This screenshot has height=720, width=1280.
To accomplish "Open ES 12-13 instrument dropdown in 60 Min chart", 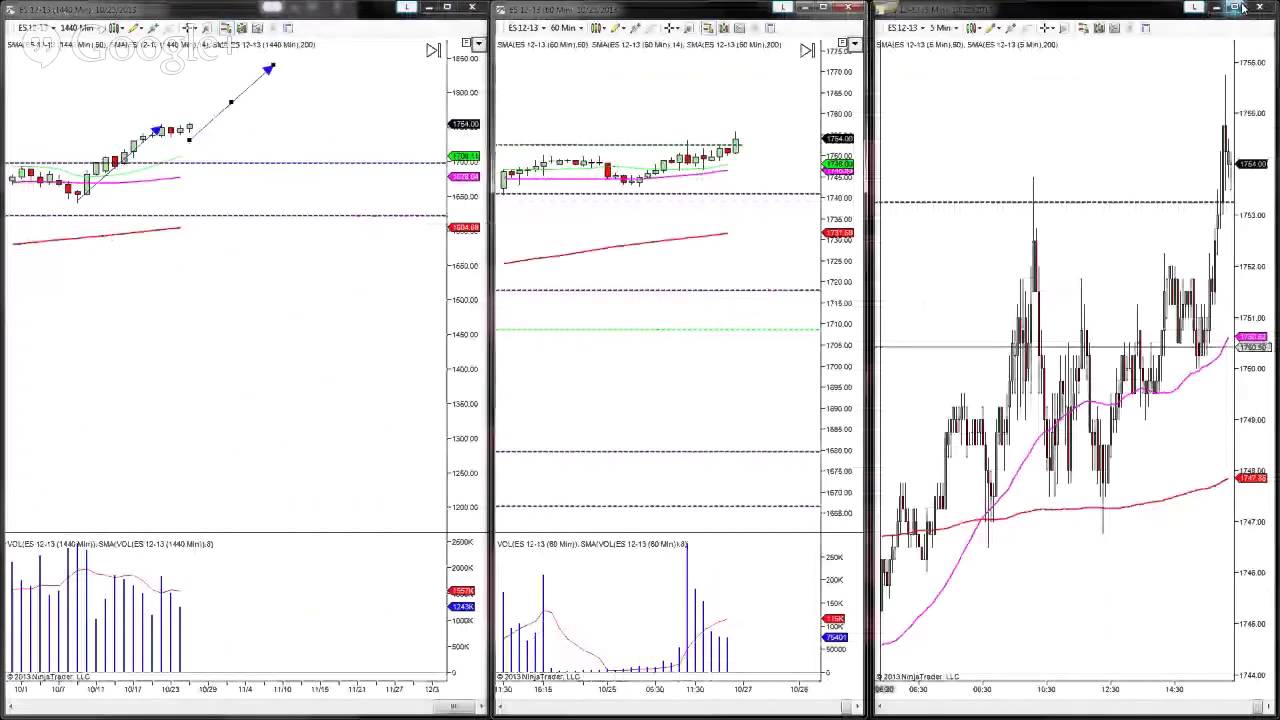I will coord(526,28).
